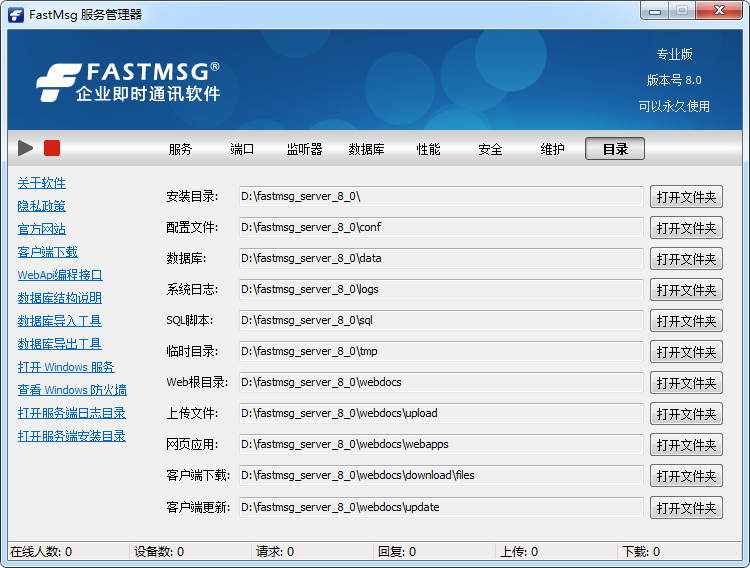Click the 客户端下载 sidebar link
Viewport: 750px width, 568px height.
tap(47, 252)
